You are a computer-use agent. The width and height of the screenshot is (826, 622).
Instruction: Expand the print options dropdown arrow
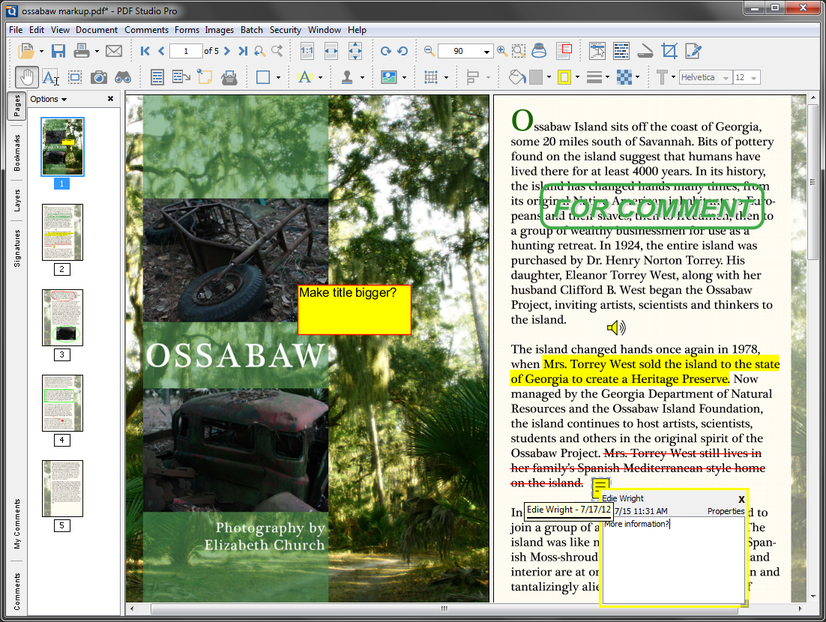(x=96, y=52)
